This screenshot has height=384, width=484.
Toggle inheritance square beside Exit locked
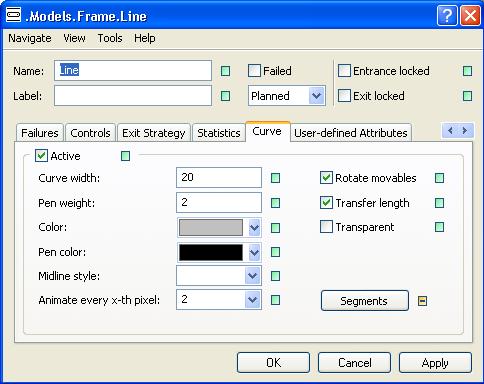(x=468, y=96)
